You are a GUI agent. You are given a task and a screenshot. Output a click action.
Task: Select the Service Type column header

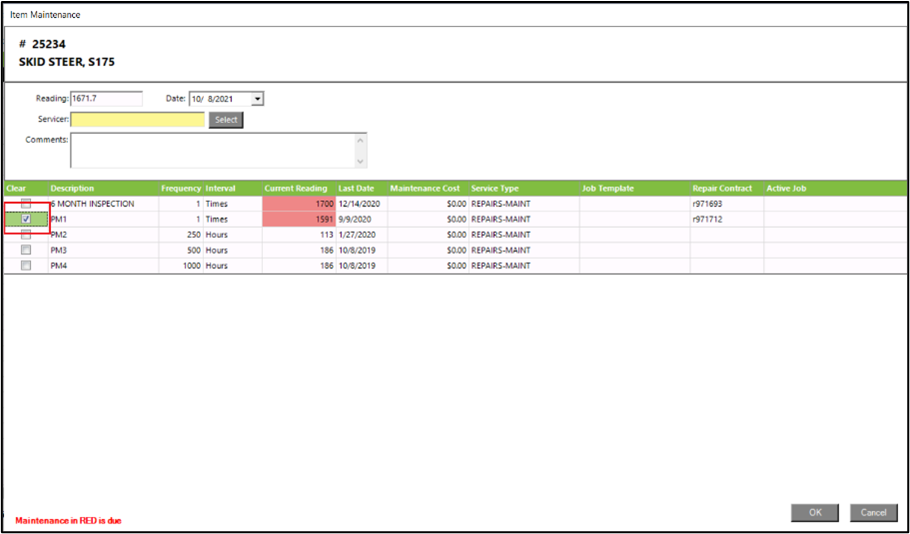(x=495, y=188)
